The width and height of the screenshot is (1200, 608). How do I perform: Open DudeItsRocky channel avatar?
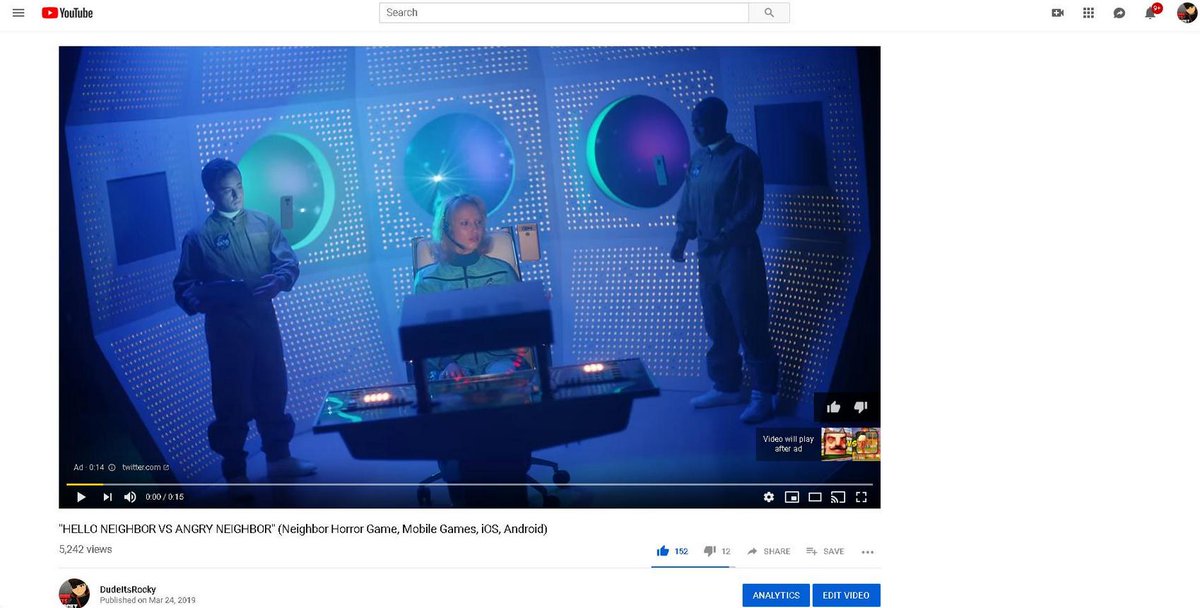[74, 593]
